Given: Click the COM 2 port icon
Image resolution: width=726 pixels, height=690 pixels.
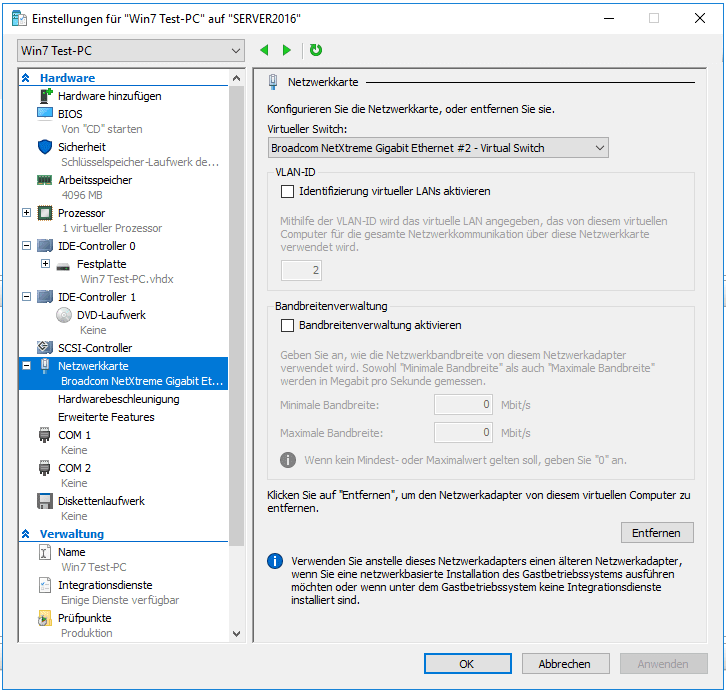Looking at the screenshot, I should click(44, 468).
